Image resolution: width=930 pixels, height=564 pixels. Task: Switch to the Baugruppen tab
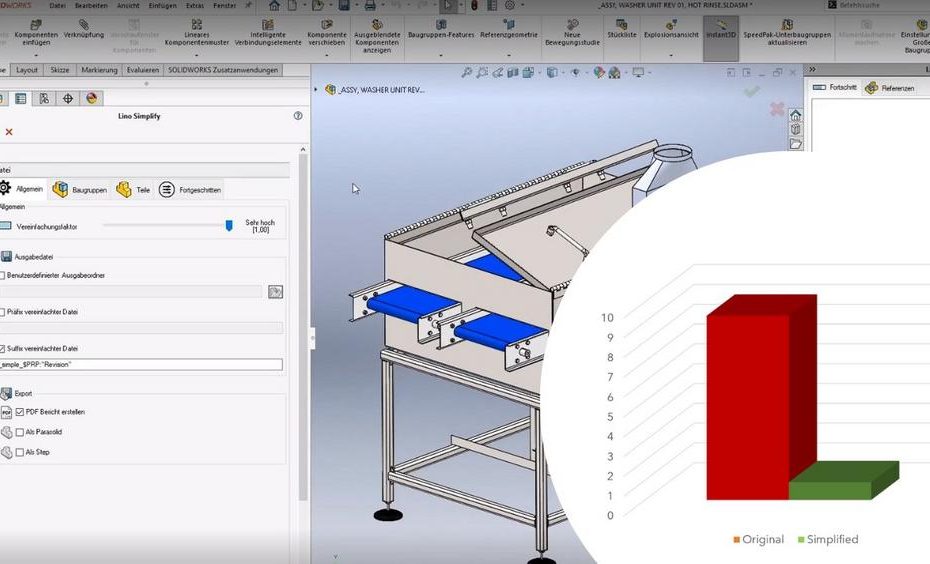(x=80, y=189)
